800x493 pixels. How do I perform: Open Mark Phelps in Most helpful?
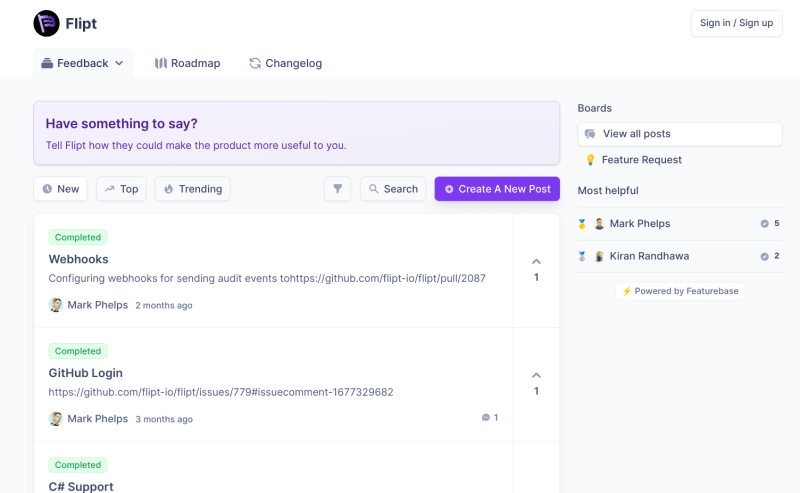[640, 224]
